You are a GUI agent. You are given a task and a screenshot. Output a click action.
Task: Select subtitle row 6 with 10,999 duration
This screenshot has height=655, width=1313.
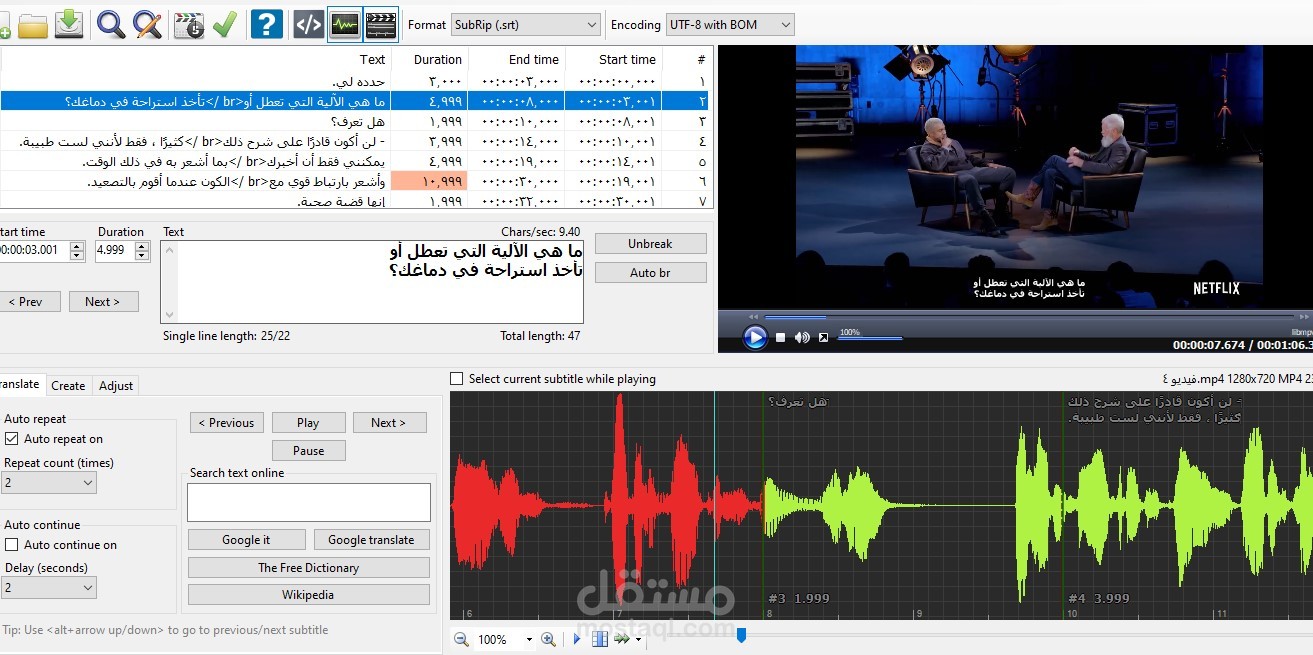click(356, 181)
